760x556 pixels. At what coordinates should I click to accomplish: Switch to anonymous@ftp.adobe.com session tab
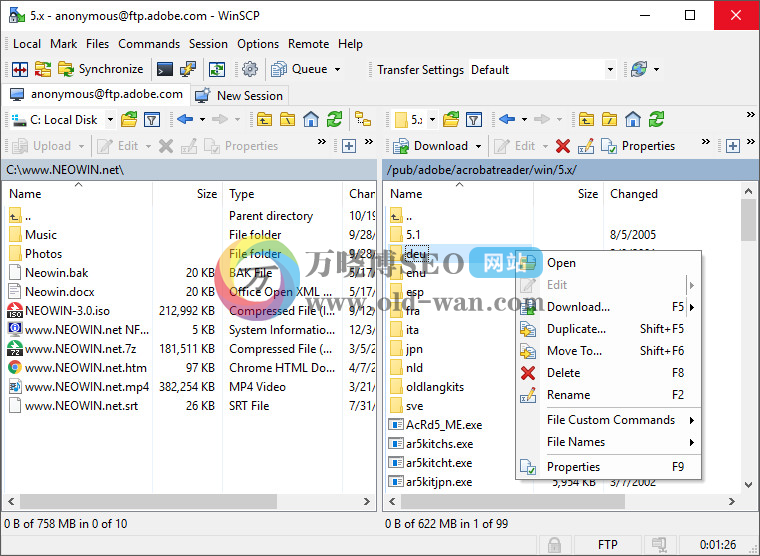pyautogui.click(x=96, y=94)
